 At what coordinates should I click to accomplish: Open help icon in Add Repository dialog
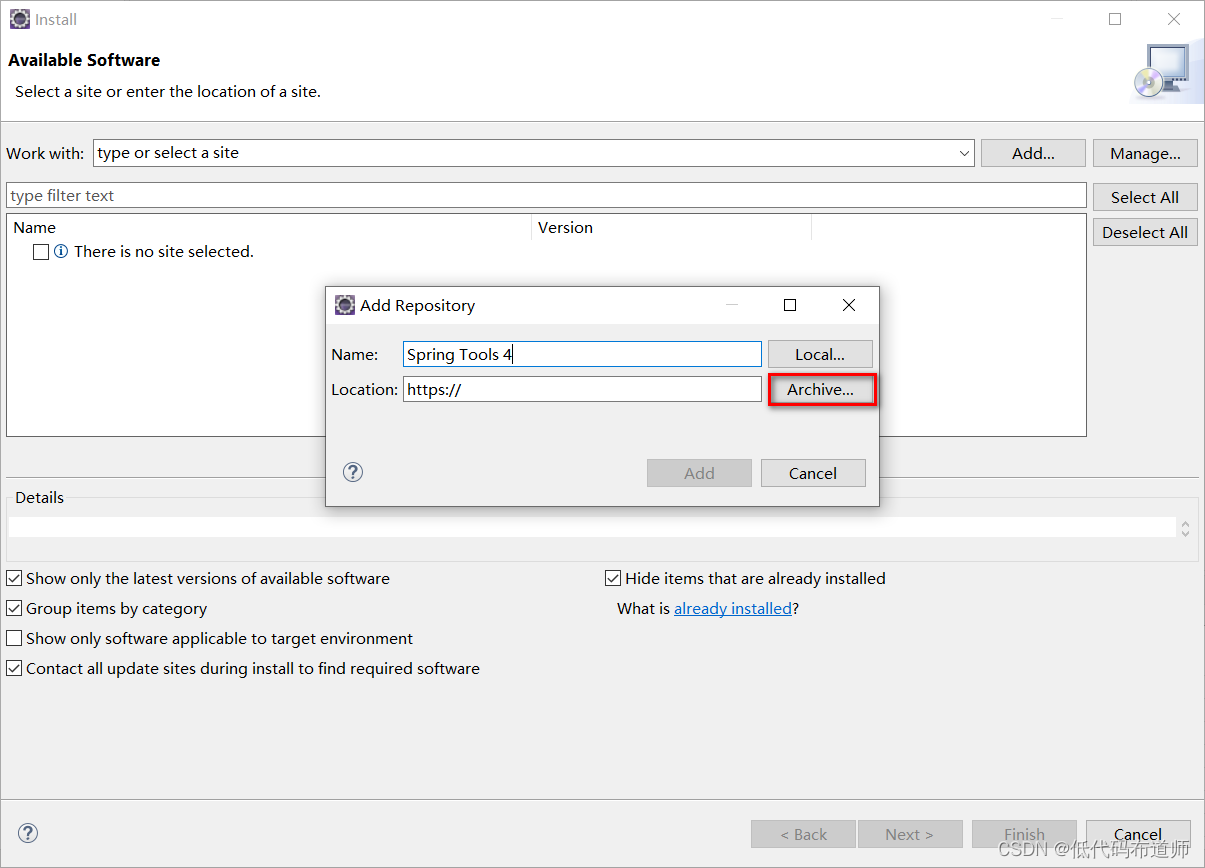(x=353, y=472)
